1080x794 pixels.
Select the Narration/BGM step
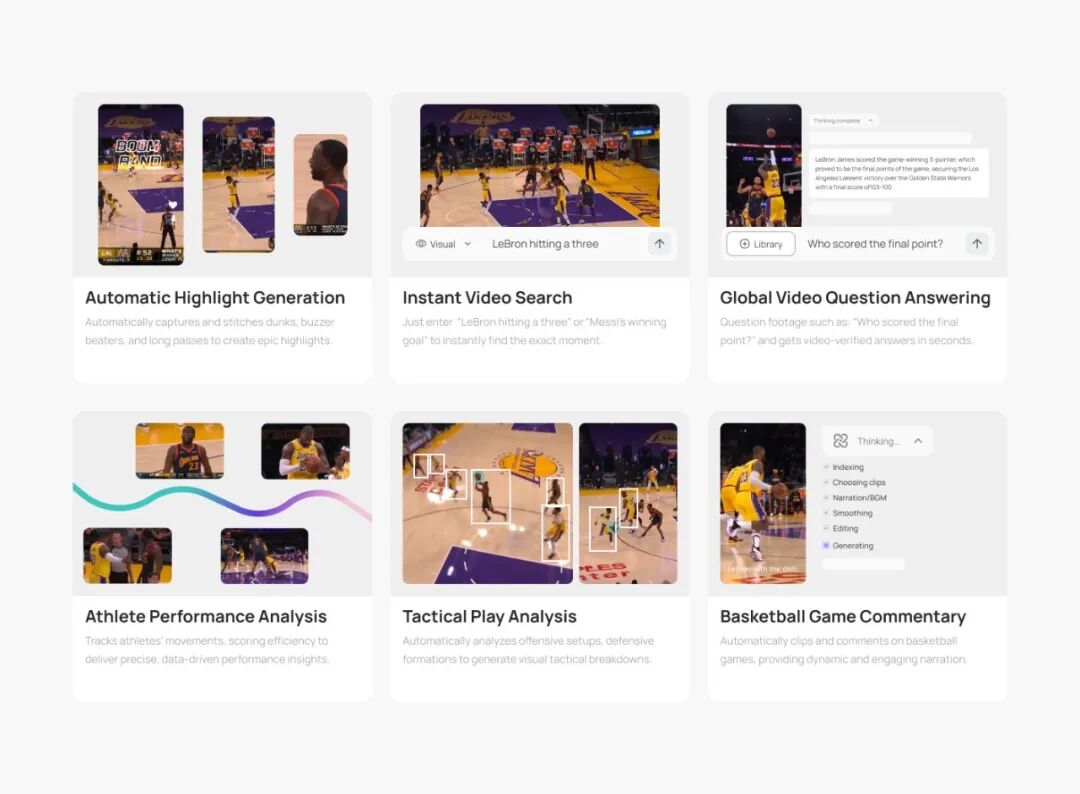pos(855,497)
